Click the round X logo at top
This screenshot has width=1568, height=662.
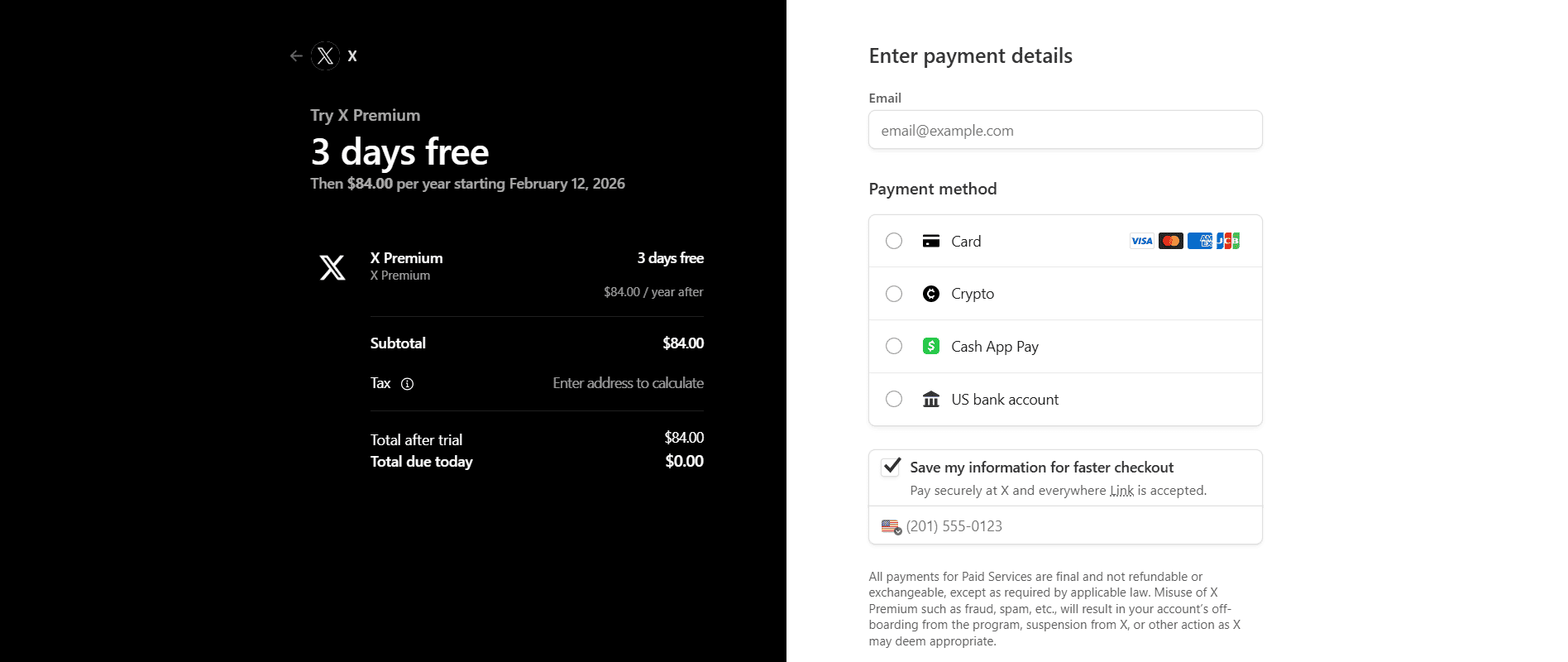(x=326, y=56)
